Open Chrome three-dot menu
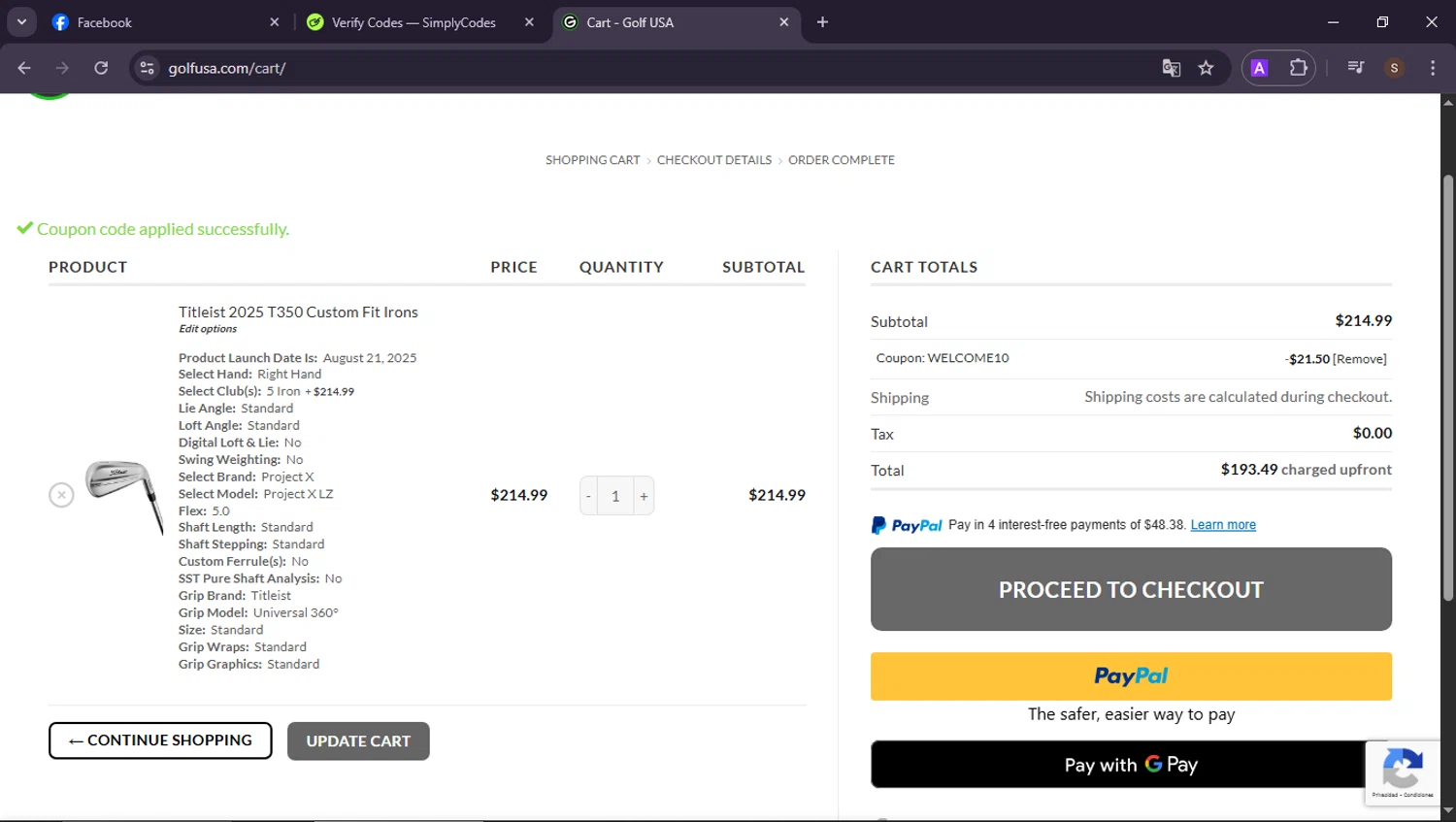The height and width of the screenshot is (822, 1456). point(1433,68)
